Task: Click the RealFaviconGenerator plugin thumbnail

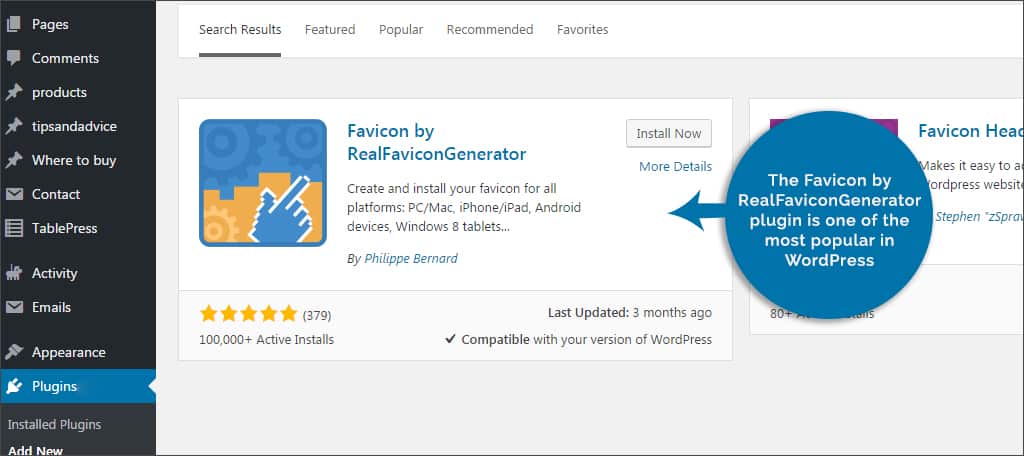Action: coord(263,182)
